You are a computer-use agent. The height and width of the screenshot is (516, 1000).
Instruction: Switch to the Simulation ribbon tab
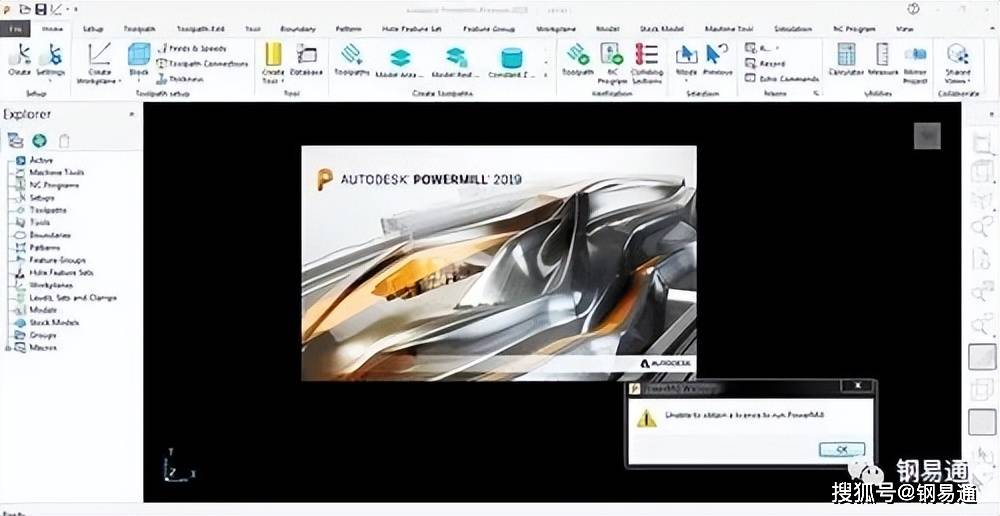pyautogui.click(x=793, y=29)
